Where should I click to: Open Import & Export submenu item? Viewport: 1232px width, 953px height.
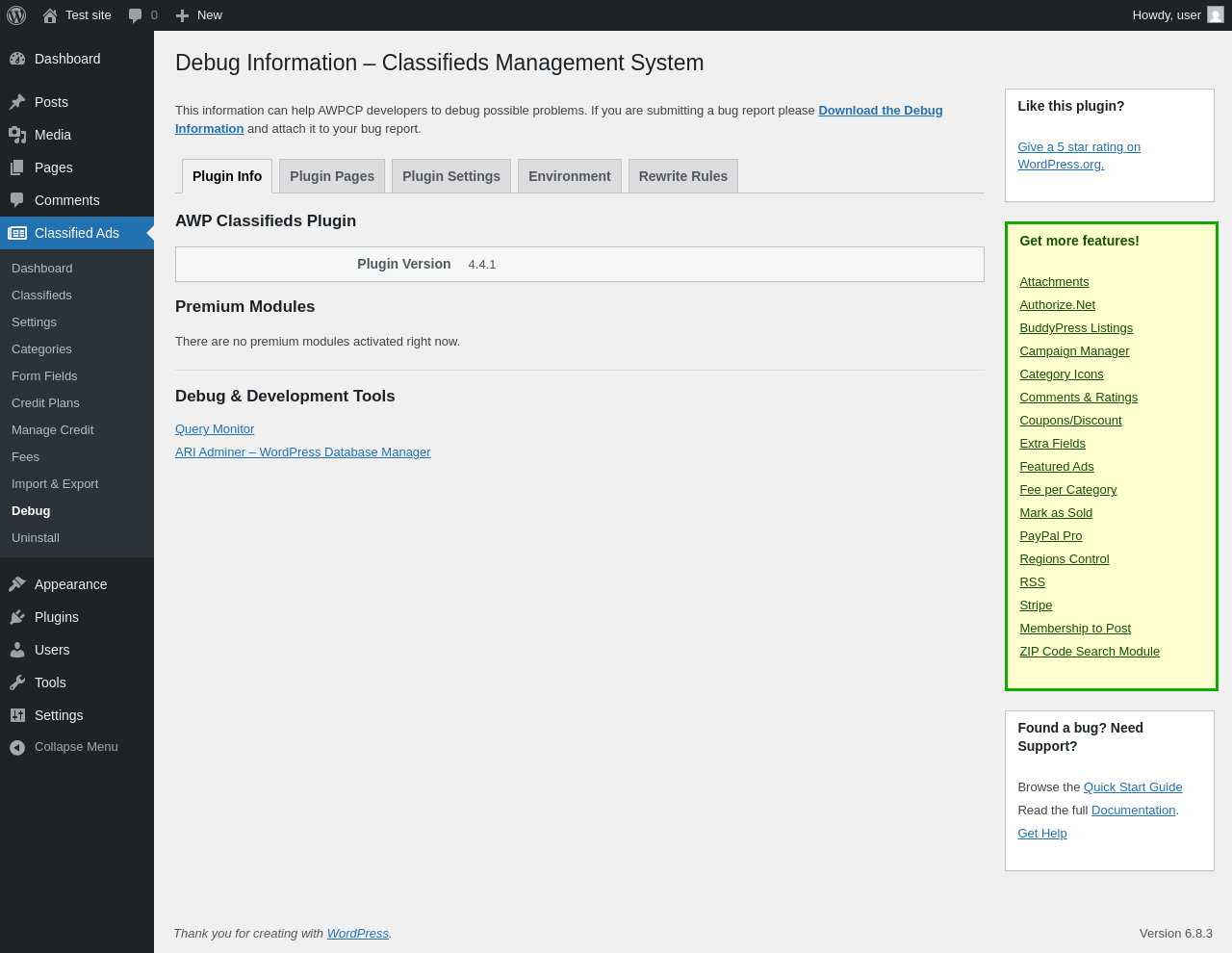click(x=55, y=484)
